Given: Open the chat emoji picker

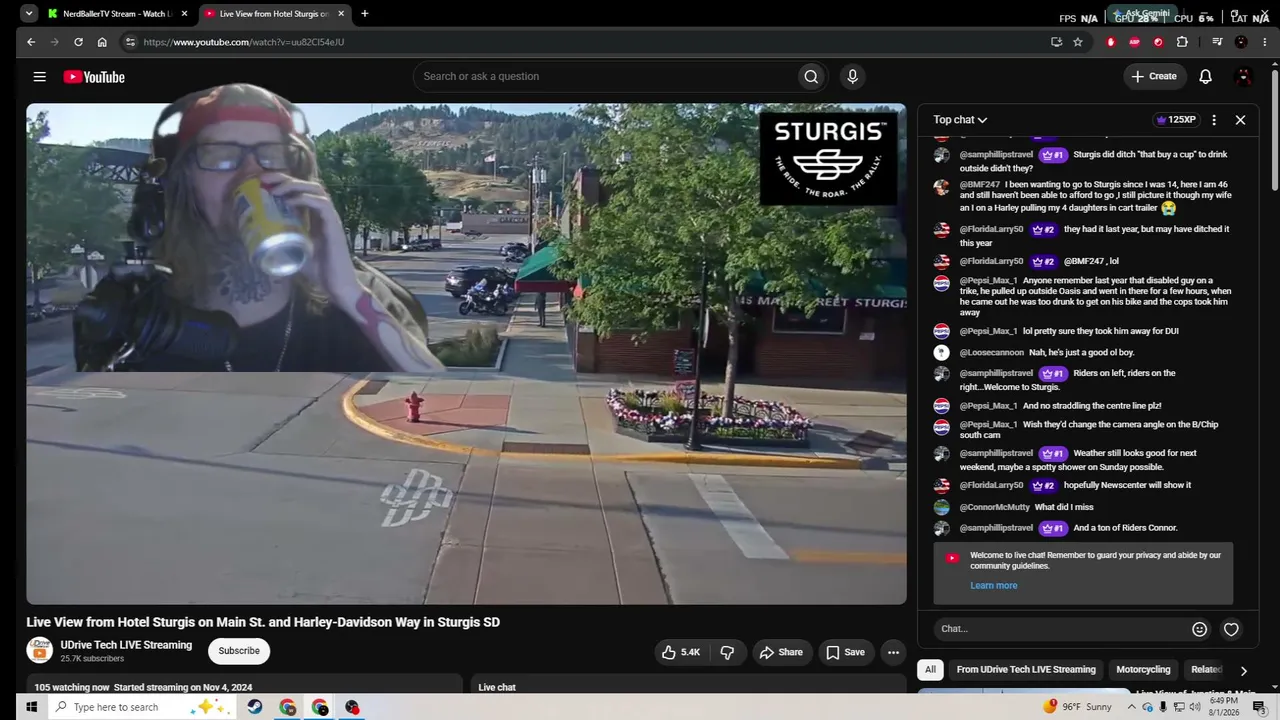Looking at the screenshot, I should tap(1199, 629).
